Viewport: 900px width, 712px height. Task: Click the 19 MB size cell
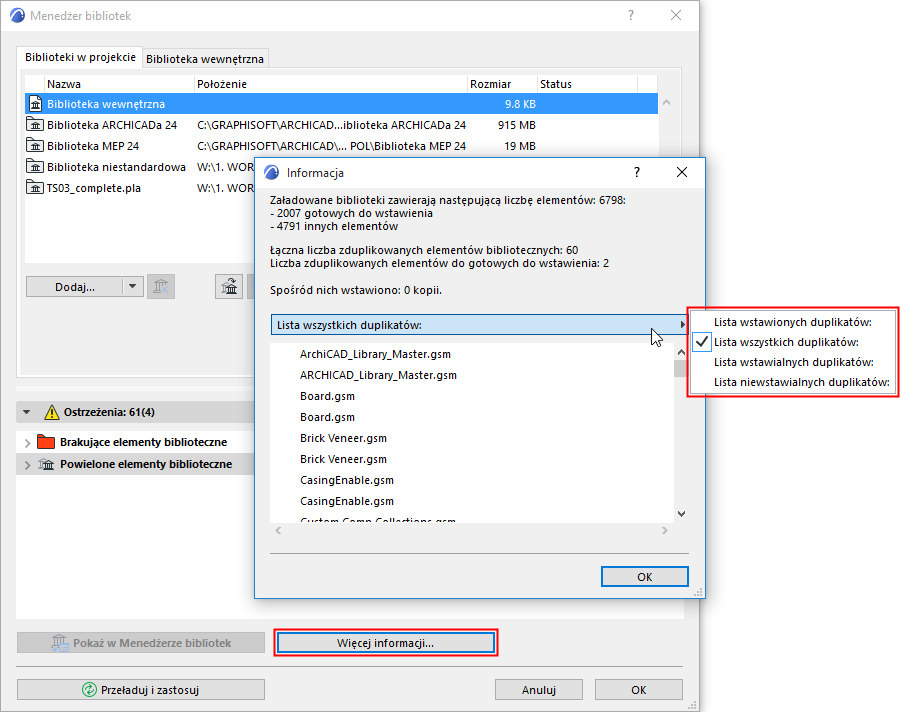coord(520,146)
